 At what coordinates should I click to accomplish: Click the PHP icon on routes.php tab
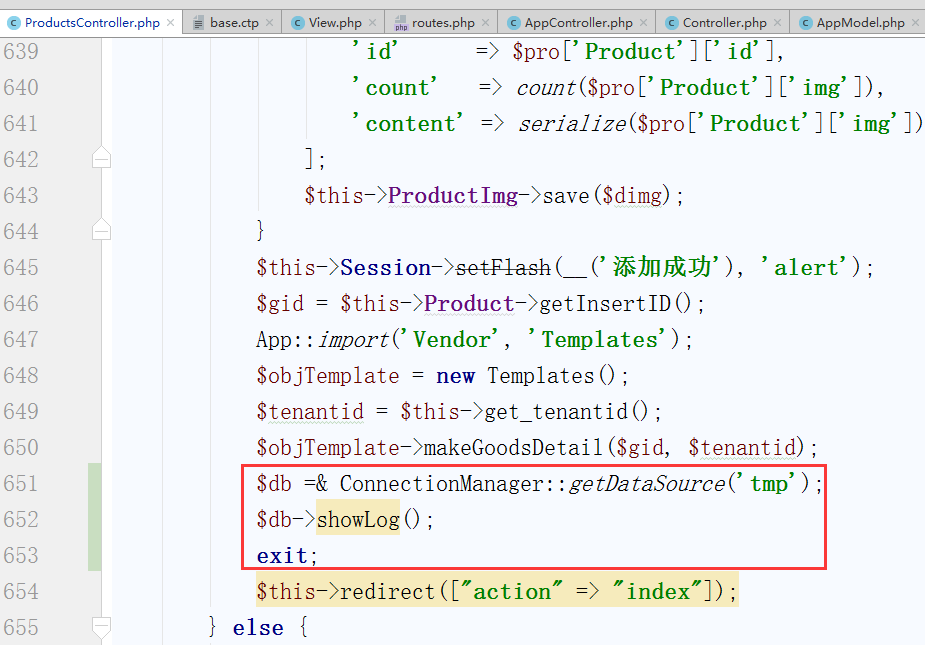click(x=401, y=22)
